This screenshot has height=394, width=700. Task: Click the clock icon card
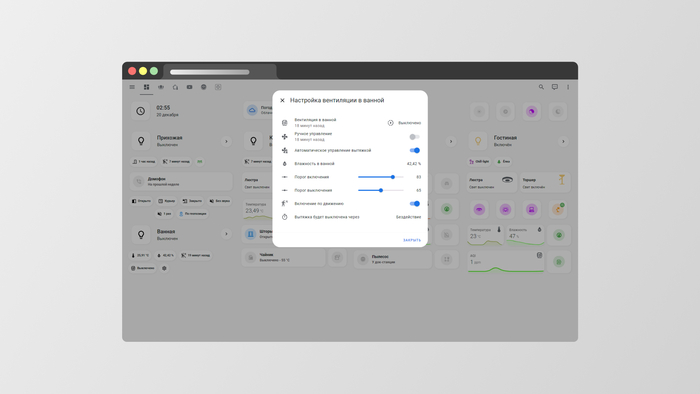click(141, 111)
